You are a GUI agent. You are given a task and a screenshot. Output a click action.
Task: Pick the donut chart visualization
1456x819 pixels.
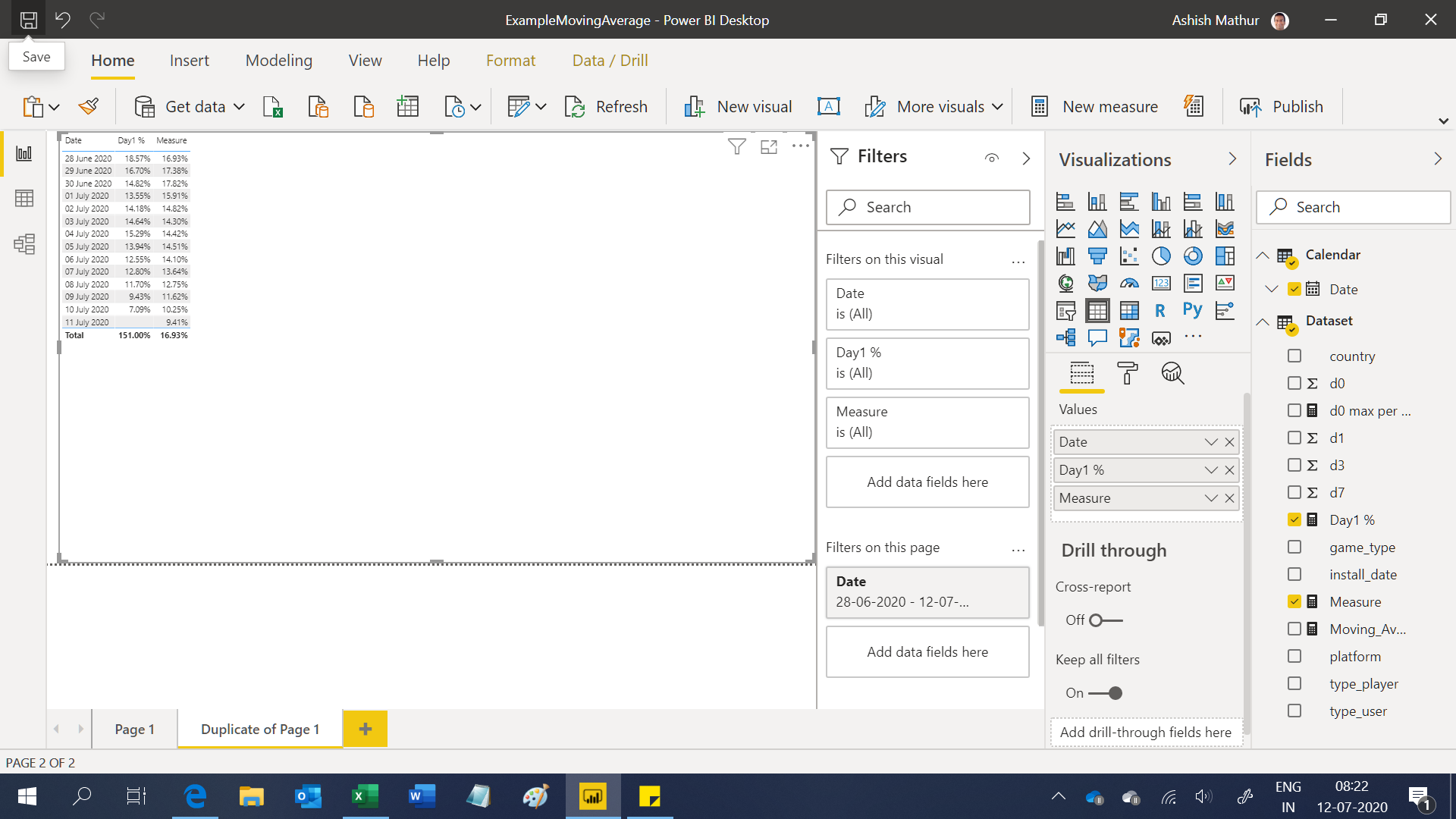pos(1193,256)
